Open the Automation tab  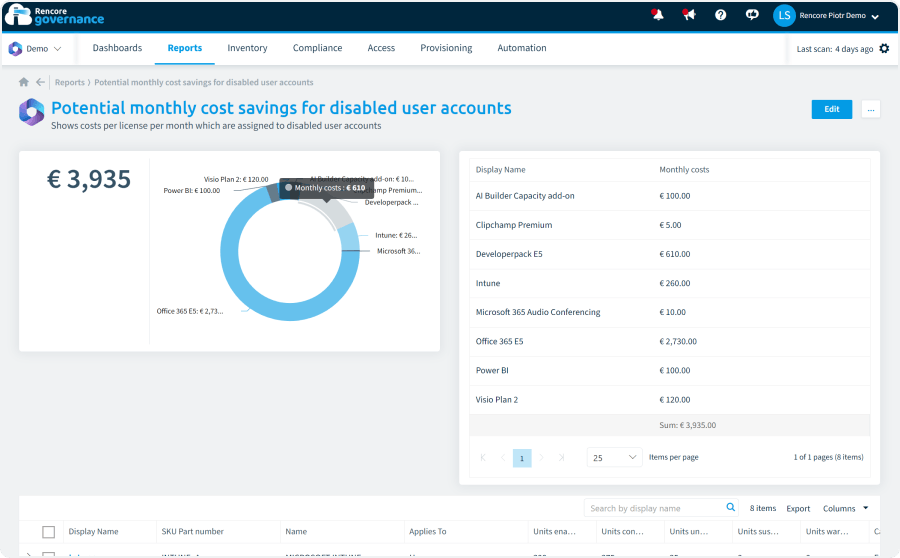pyautogui.click(x=522, y=48)
